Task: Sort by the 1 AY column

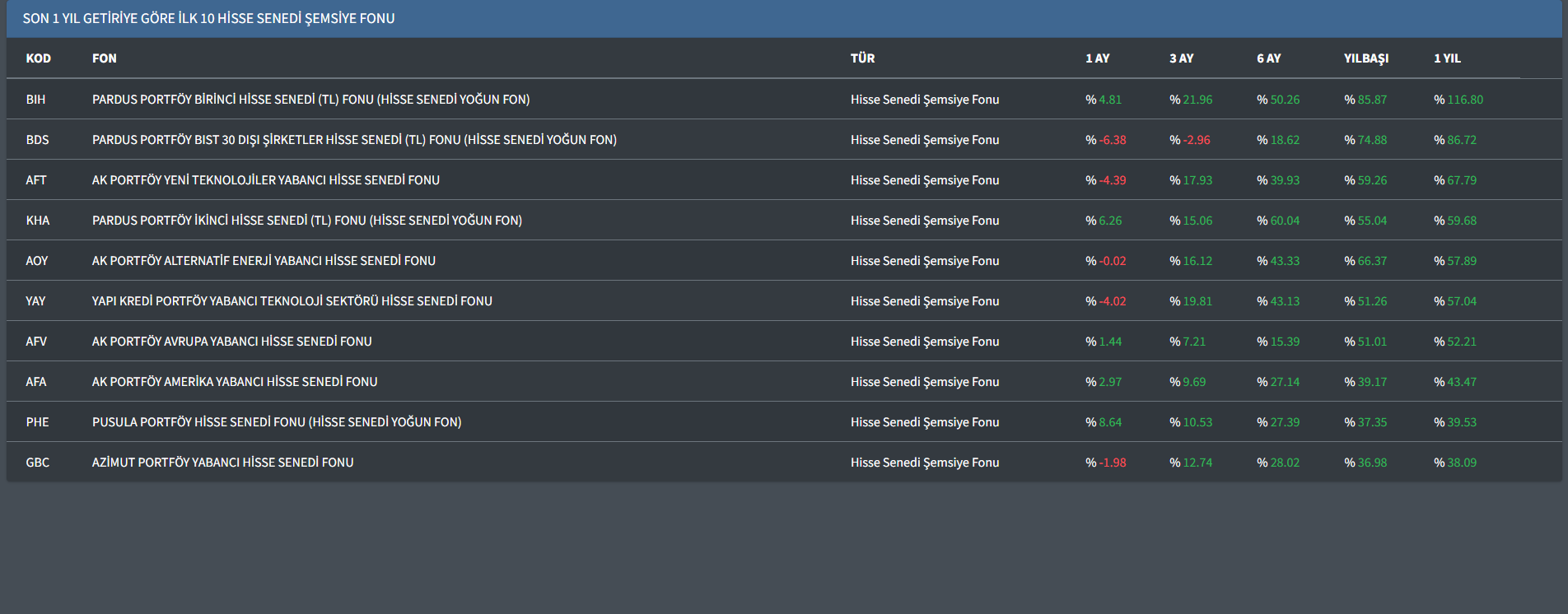Action: pyautogui.click(x=1097, y=58)
